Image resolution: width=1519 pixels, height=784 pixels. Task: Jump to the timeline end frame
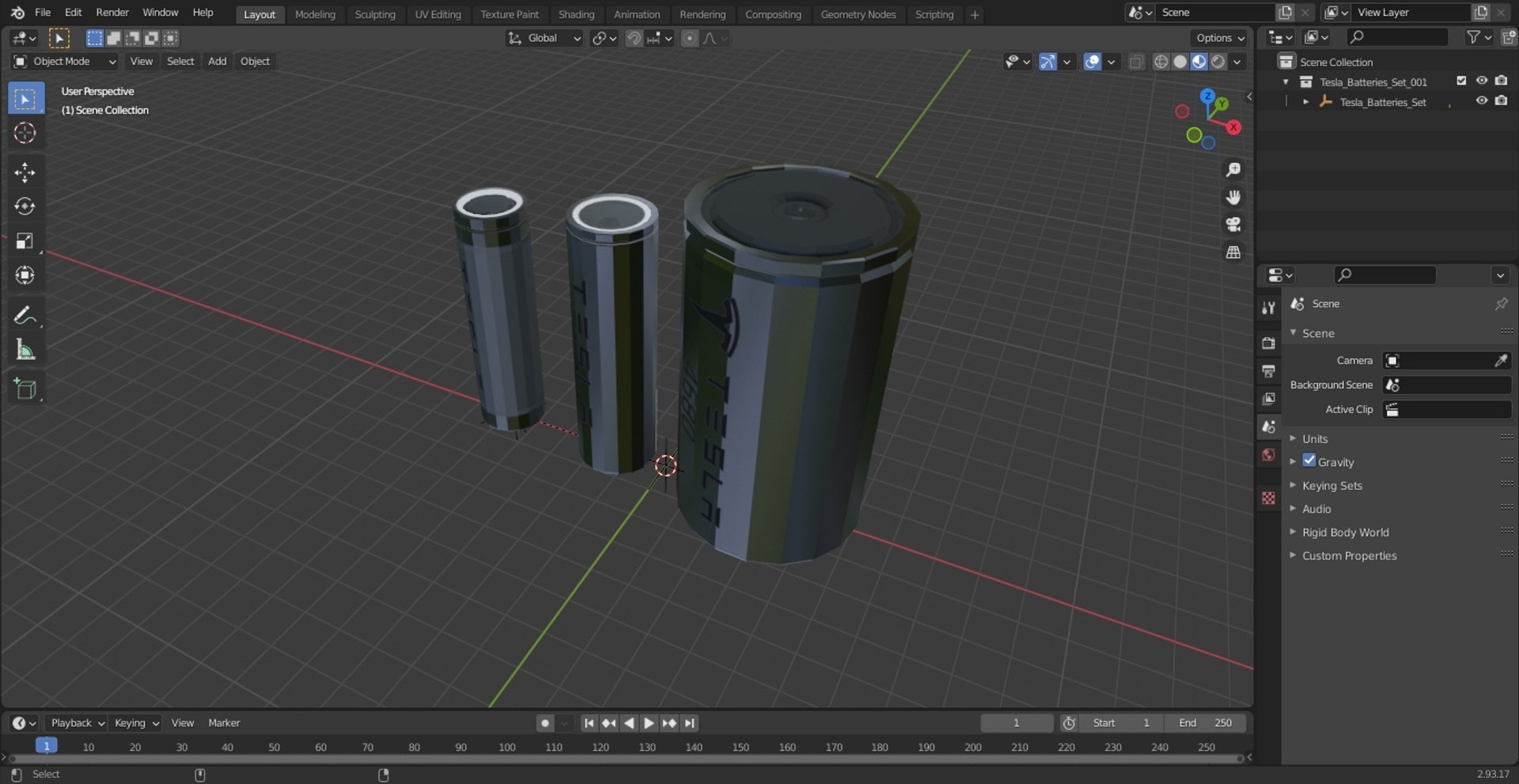click(690, 723)
